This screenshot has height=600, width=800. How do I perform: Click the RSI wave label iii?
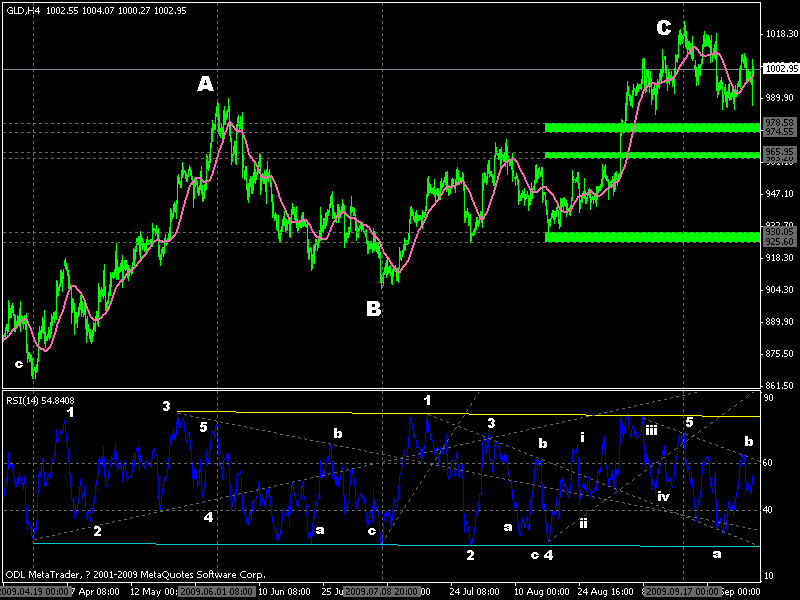coord(651,431)
